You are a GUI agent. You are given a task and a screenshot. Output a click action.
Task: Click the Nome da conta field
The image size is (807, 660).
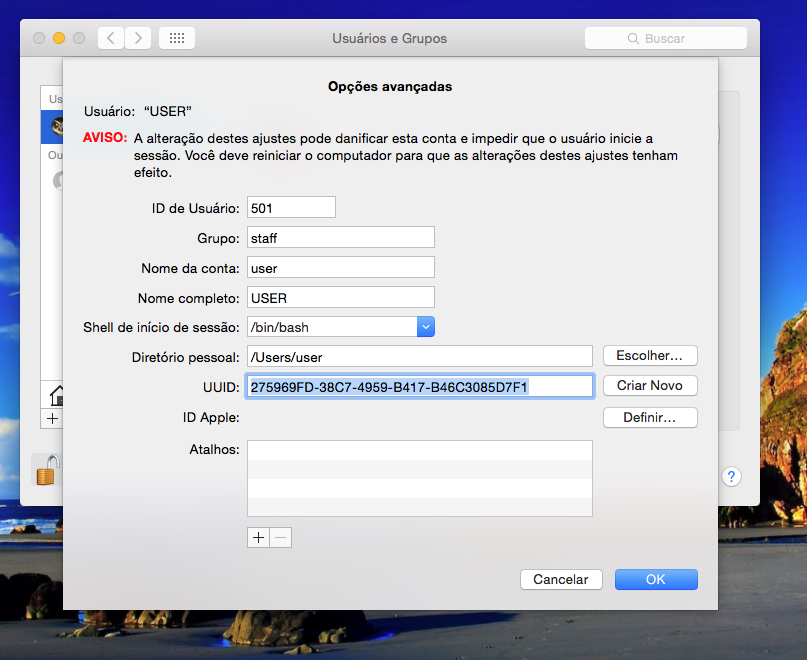[x=341, y=268]
